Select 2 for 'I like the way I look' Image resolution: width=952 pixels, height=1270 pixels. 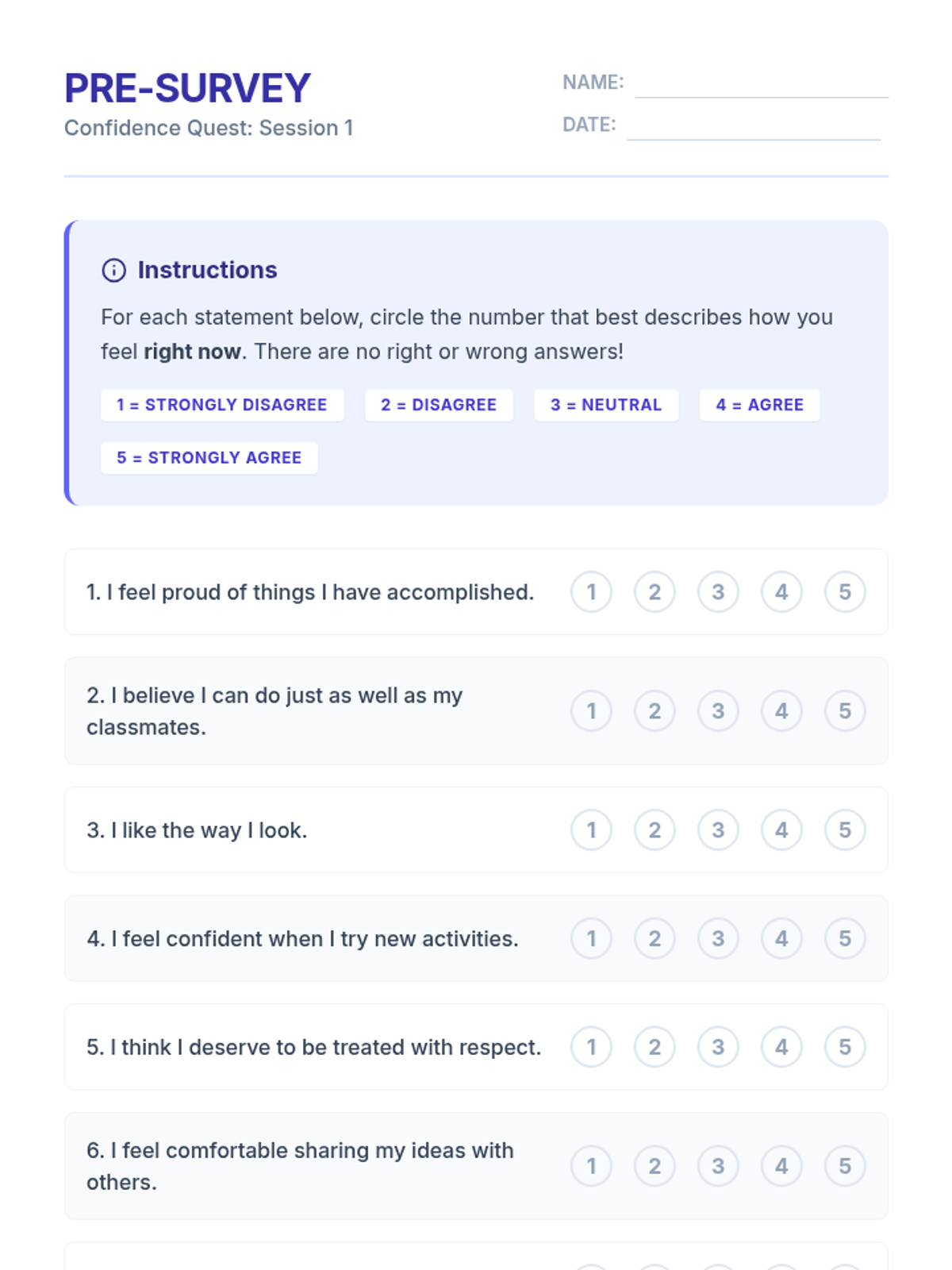click(654, 830)
